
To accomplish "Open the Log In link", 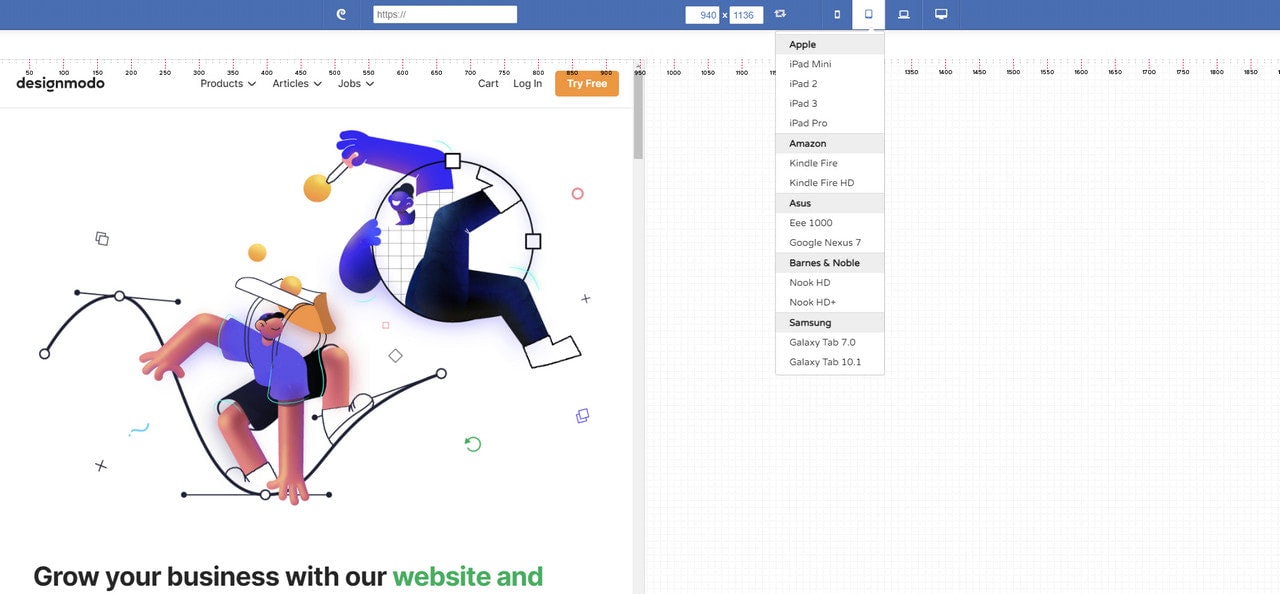I will tap(527, 84).
